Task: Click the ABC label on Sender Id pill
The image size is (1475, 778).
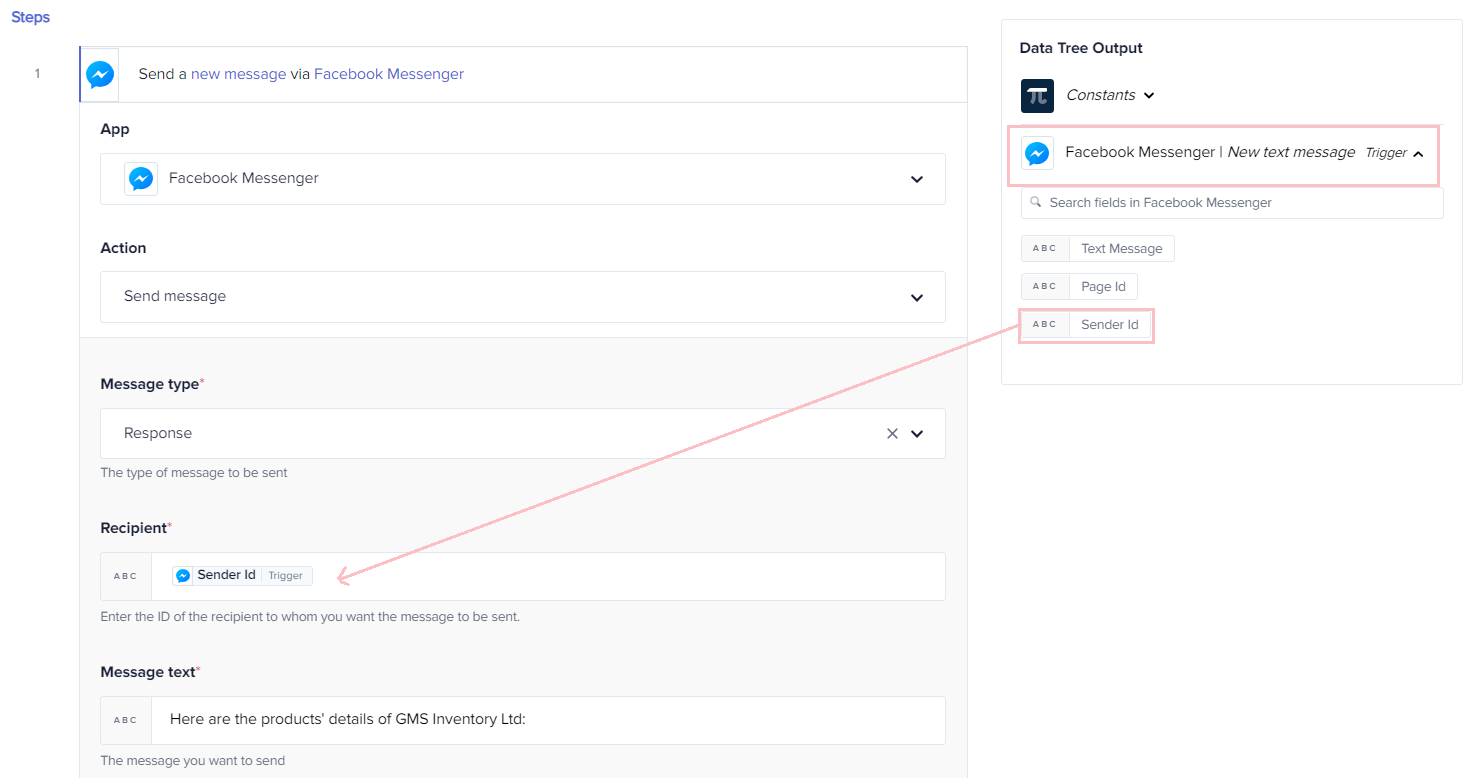Action: (x=1045, y=325)
